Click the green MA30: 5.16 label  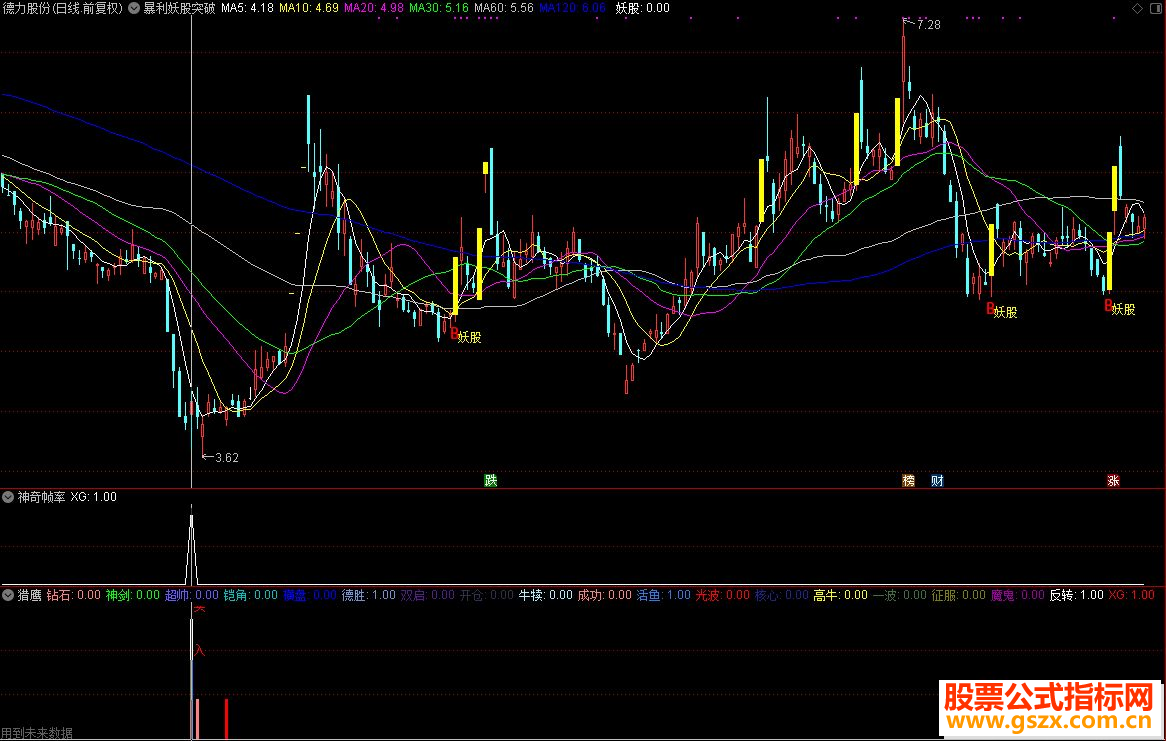(439, 8)
